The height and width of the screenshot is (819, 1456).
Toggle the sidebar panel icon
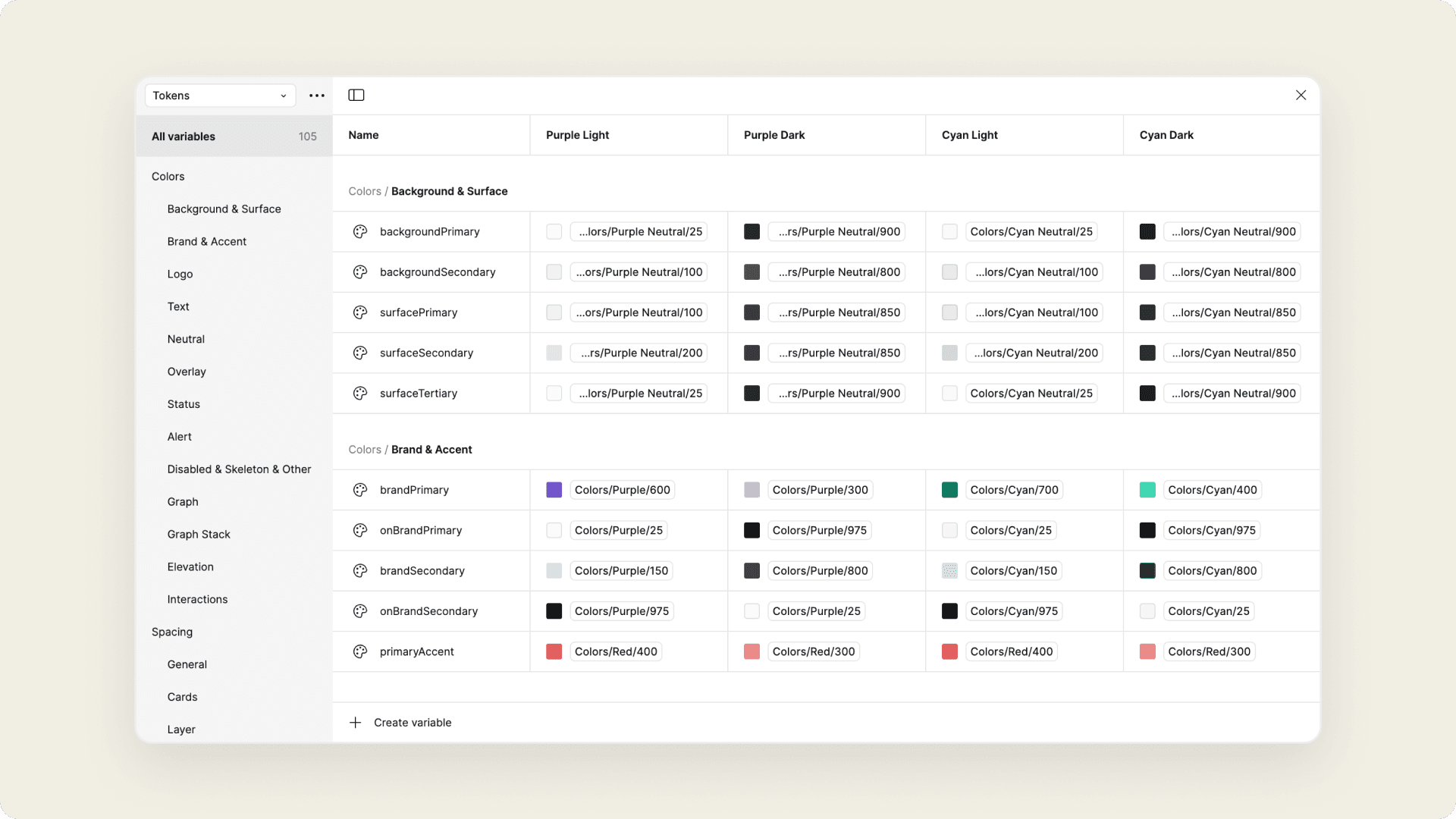[356, 95]
